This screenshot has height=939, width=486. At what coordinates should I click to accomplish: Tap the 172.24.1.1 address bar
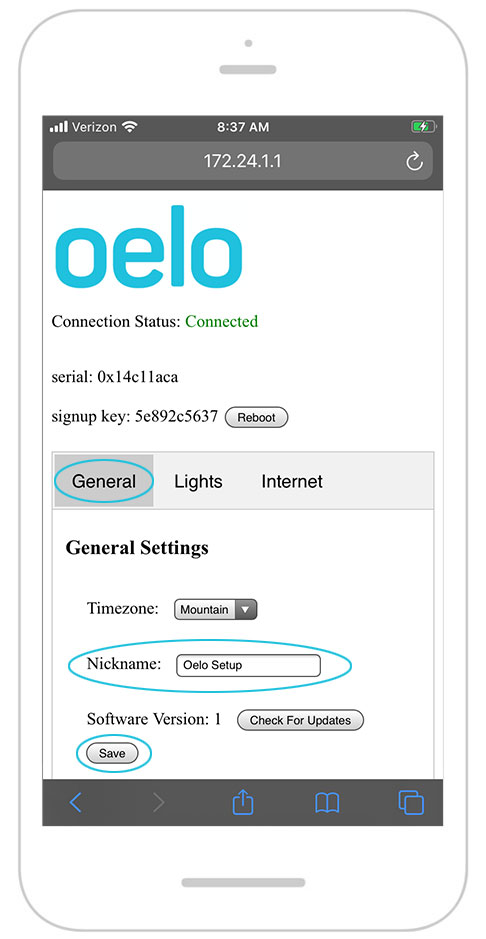tap(242, 161)
